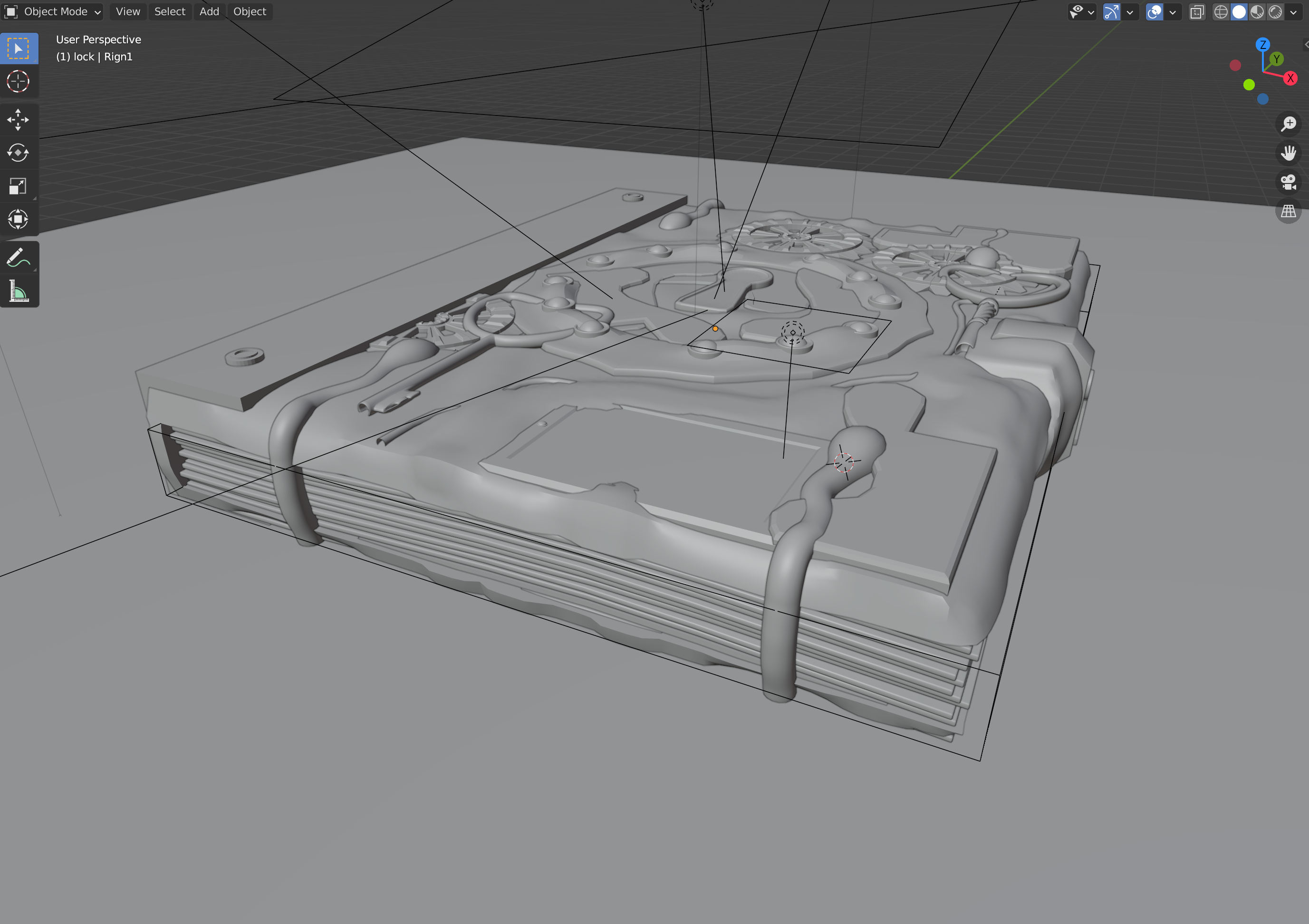Select the Transform tool
The width and height of the screenshot is (1309, 924).
click(x=18, y=219)
